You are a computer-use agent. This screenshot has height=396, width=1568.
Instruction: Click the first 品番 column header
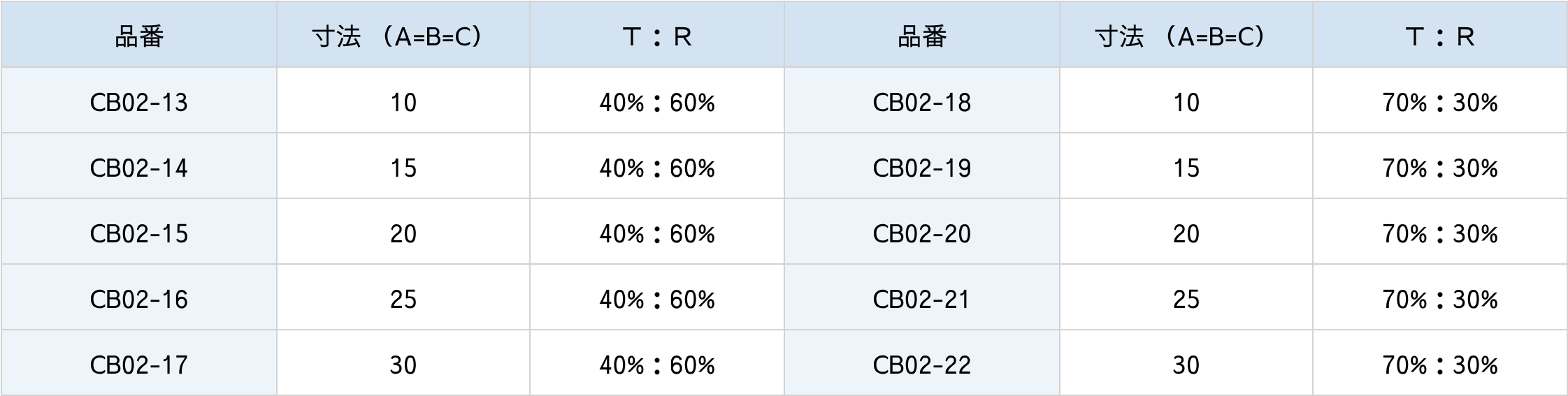[x=139, y=36]
